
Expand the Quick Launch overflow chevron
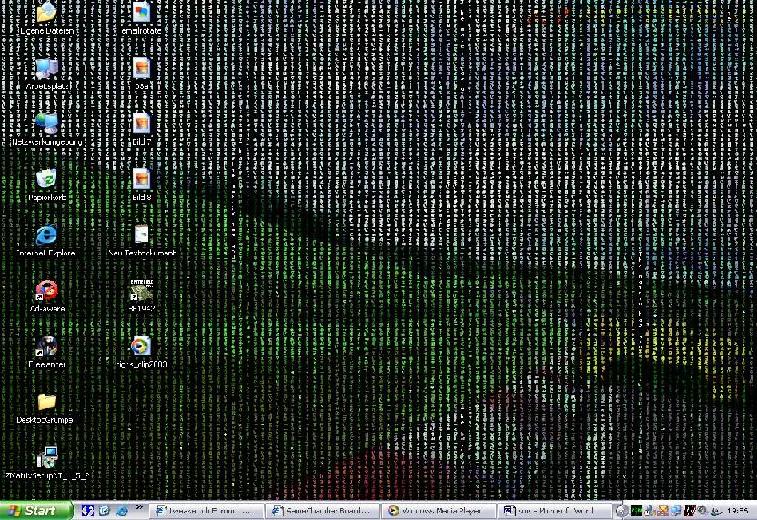pos(139,509)
